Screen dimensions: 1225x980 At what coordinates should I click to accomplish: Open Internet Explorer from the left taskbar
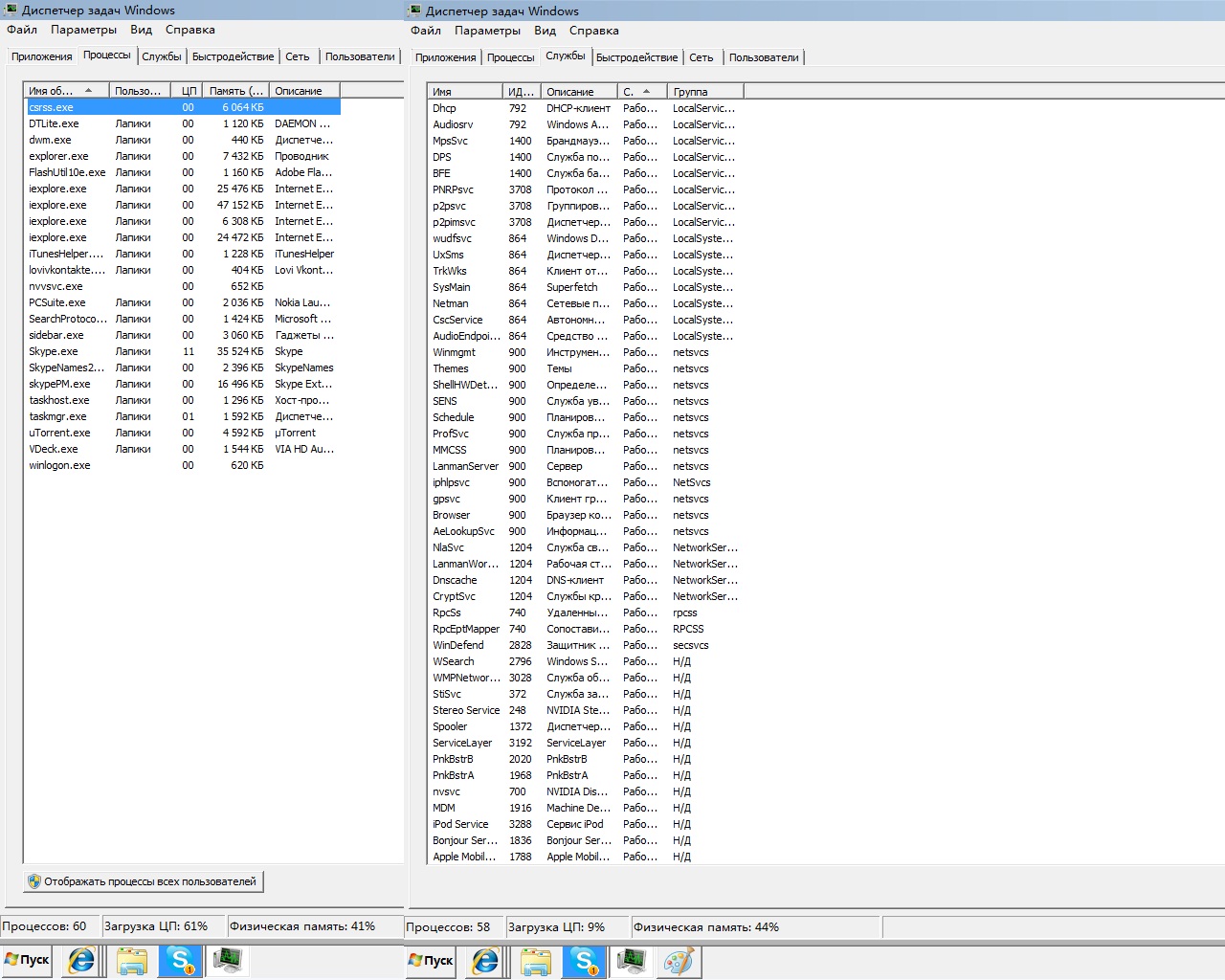[x=81, y=960]
